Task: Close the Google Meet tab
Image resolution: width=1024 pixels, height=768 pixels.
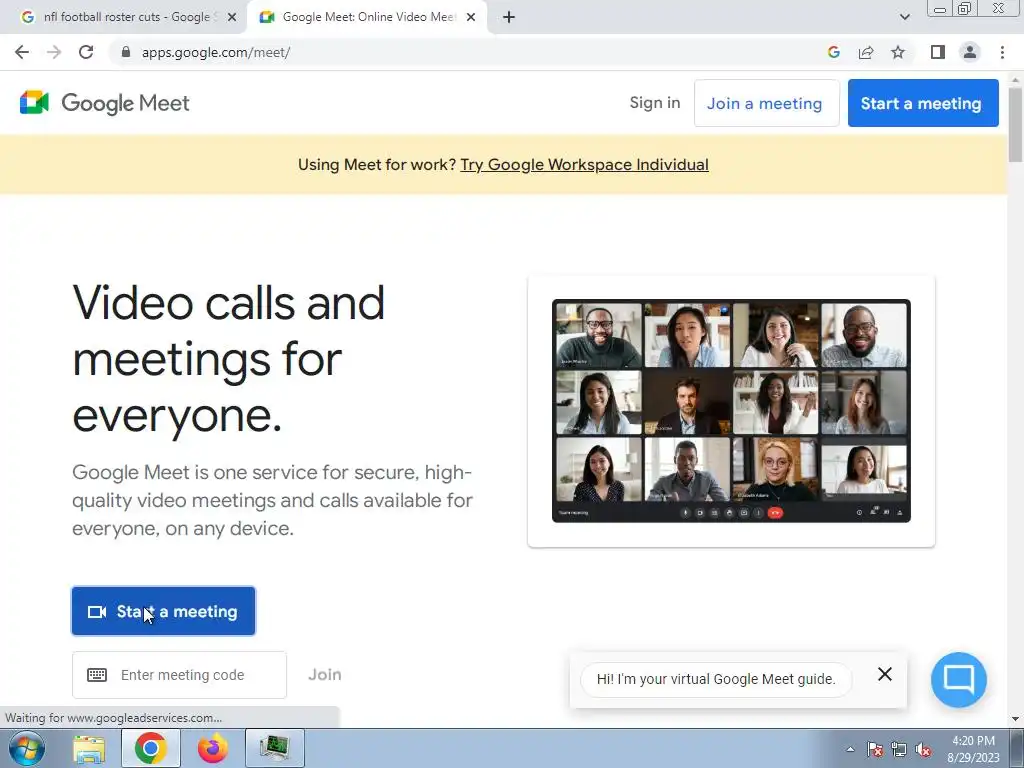Action: [471, 17]
